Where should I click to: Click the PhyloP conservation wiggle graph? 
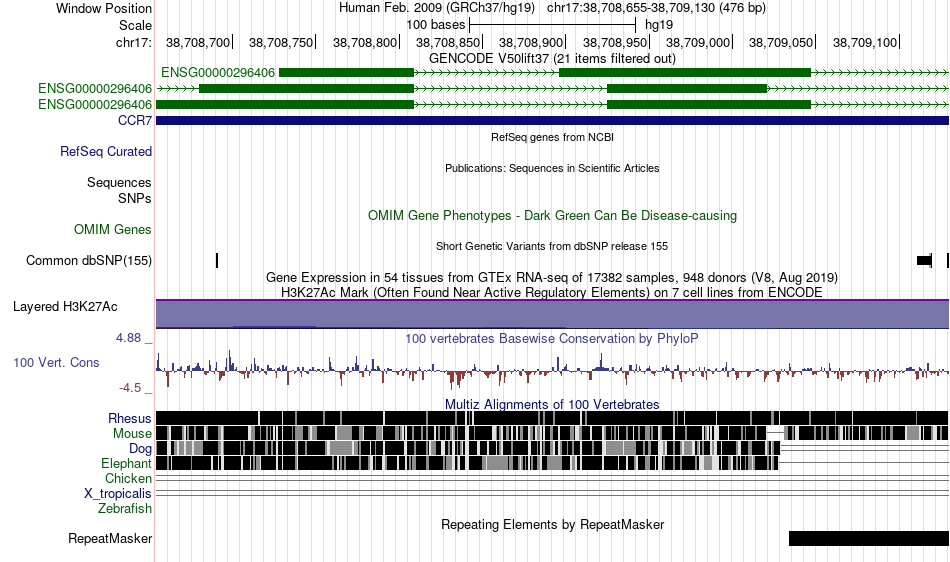pyautogui.click(x=552, y=368)
